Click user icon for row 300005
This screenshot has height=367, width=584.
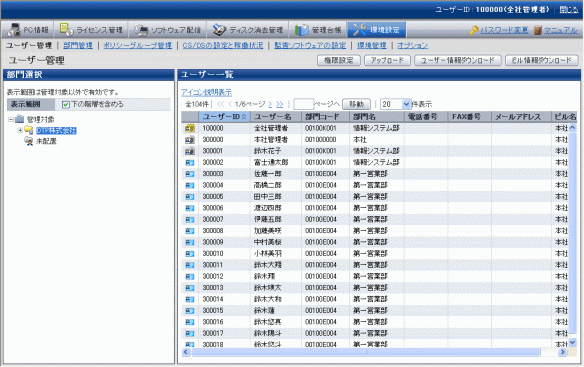pyautogui.click(x=190, y=197)
